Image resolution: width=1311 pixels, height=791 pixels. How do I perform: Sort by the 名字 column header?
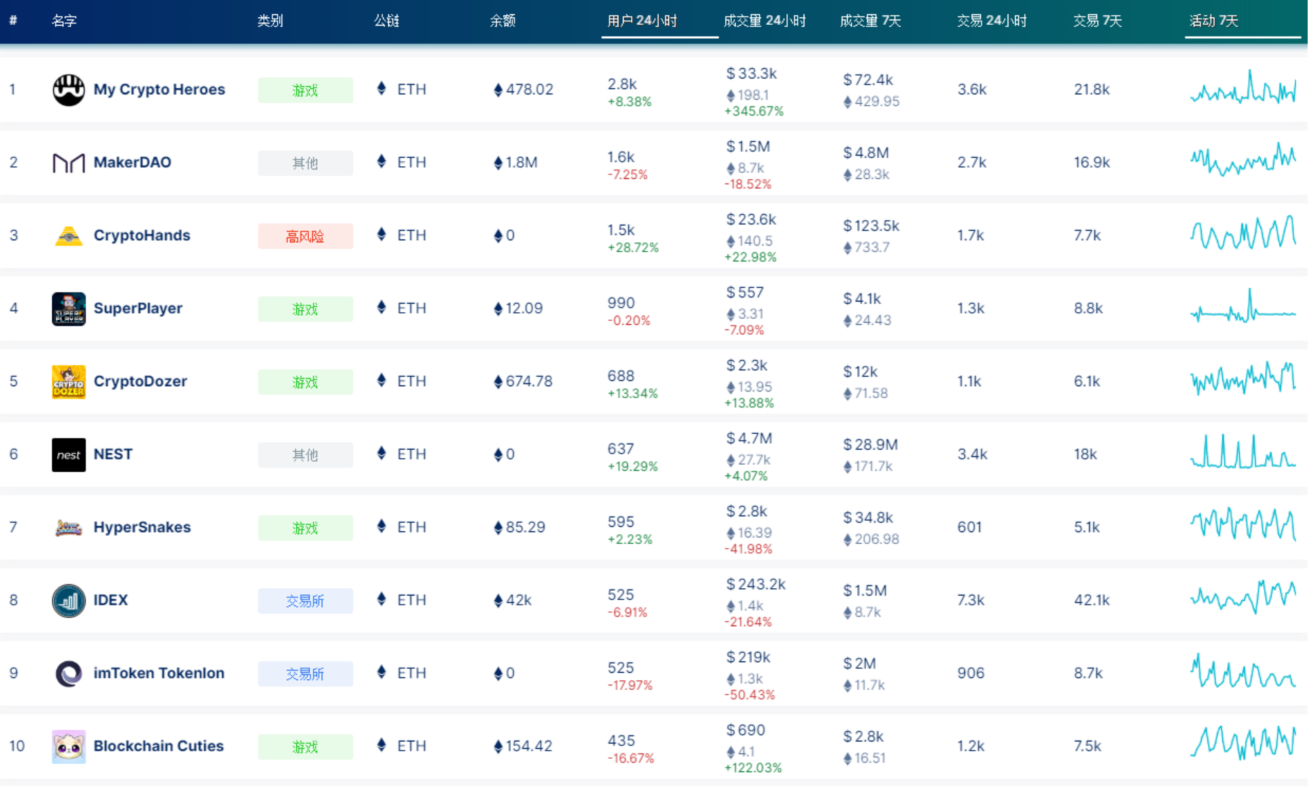pyautogui.click(x=65, y=21)
